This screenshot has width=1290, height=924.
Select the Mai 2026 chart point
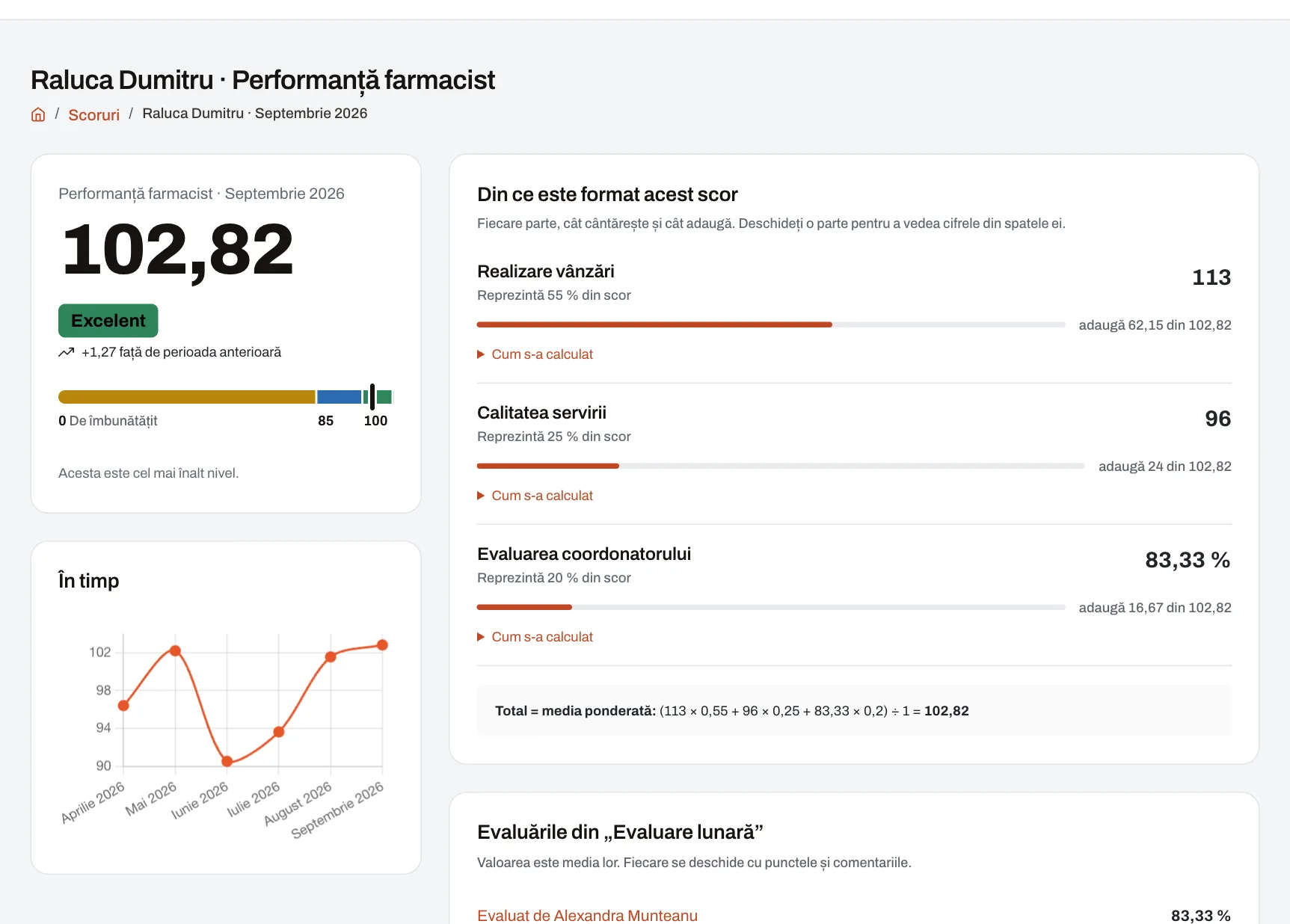coord(175,650)
